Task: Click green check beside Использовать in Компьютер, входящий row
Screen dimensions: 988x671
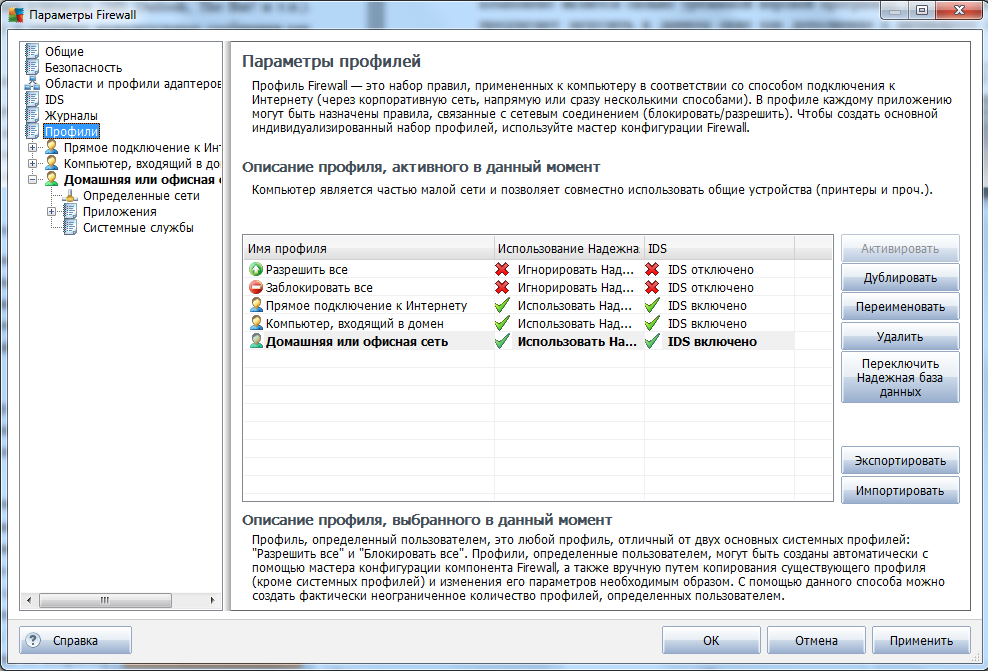Action: click(502, 323)
